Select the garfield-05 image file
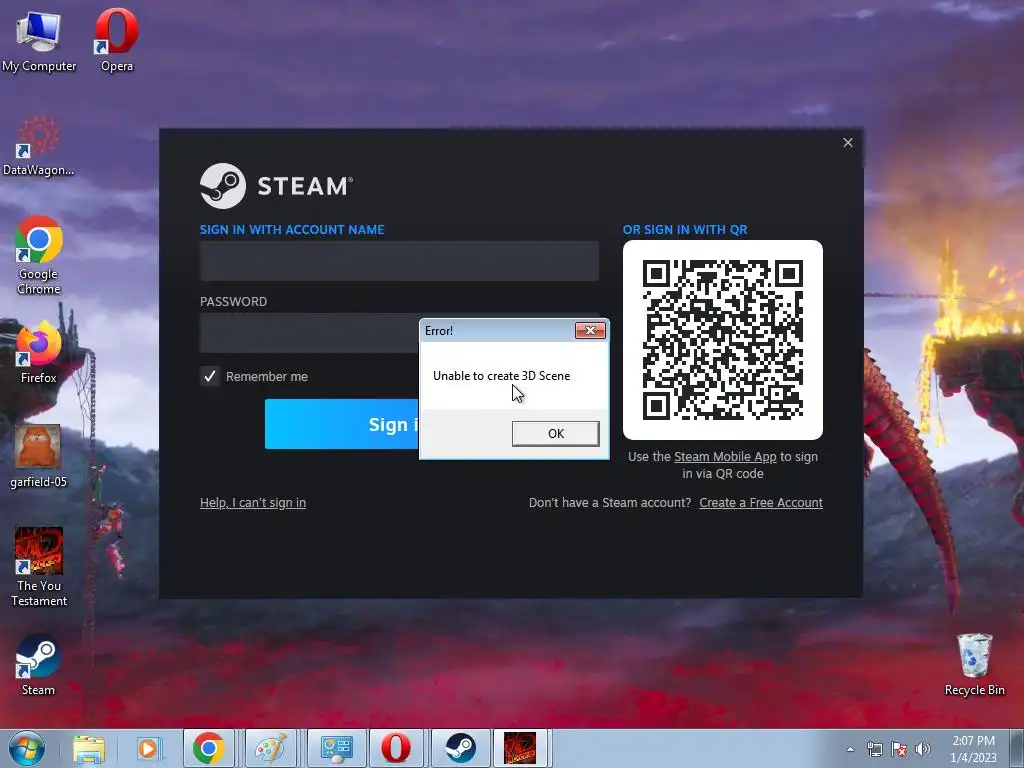The image size is (1024, 768). tap(39, 457)
